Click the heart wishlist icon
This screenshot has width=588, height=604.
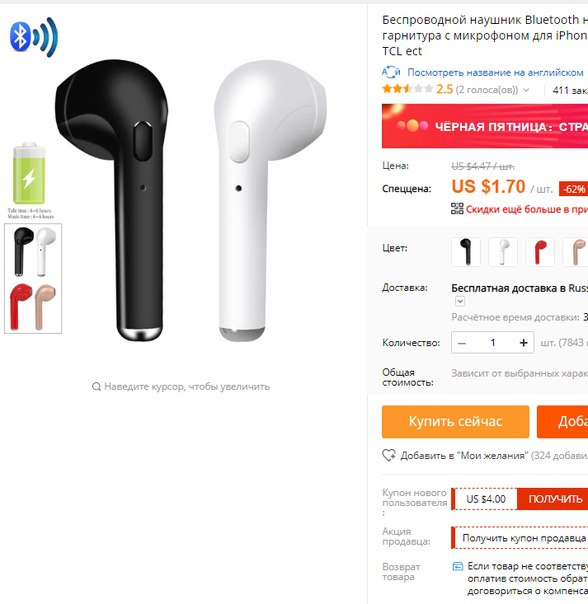pos(389,455)
